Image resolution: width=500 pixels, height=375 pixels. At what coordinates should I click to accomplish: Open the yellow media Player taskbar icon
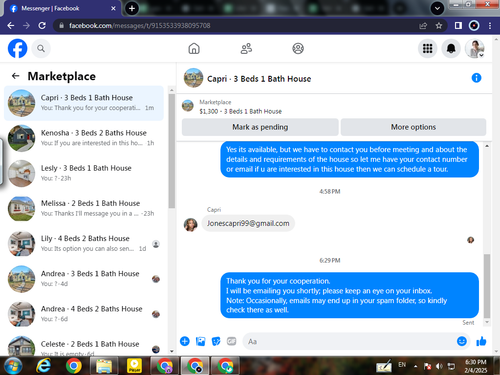pos(134,366)
